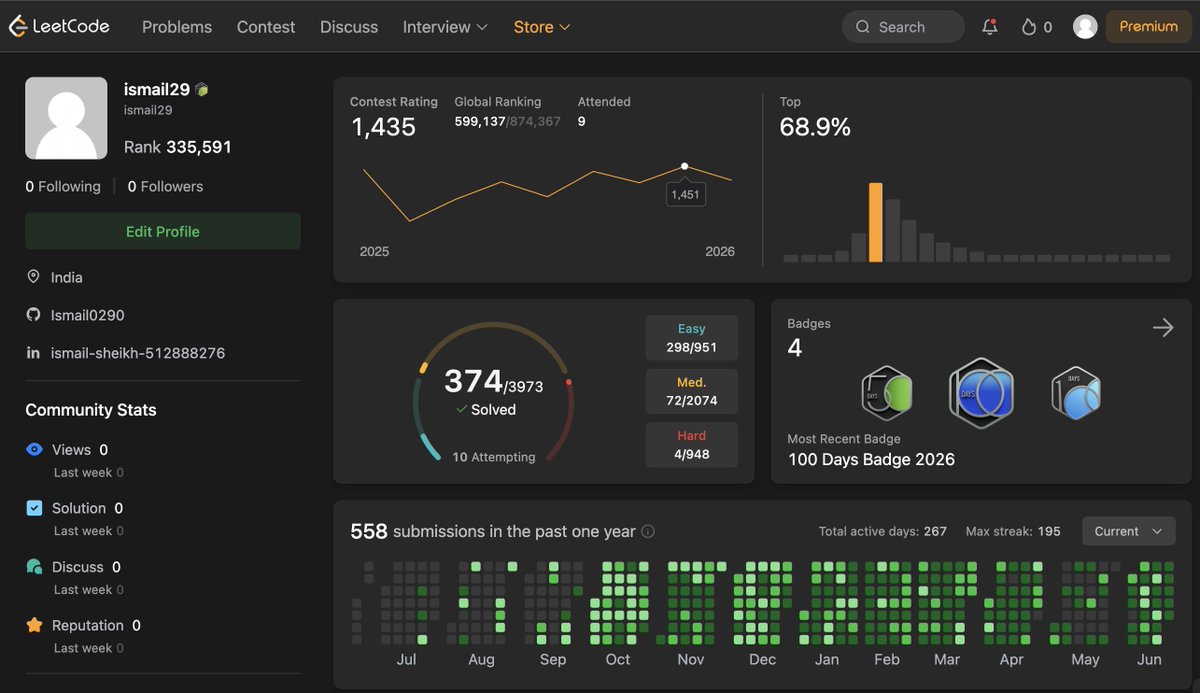Click the badge icon beside ismail29 username
Screen dimensions: 1200x693
pyautogui.click(x=201, y=89)
